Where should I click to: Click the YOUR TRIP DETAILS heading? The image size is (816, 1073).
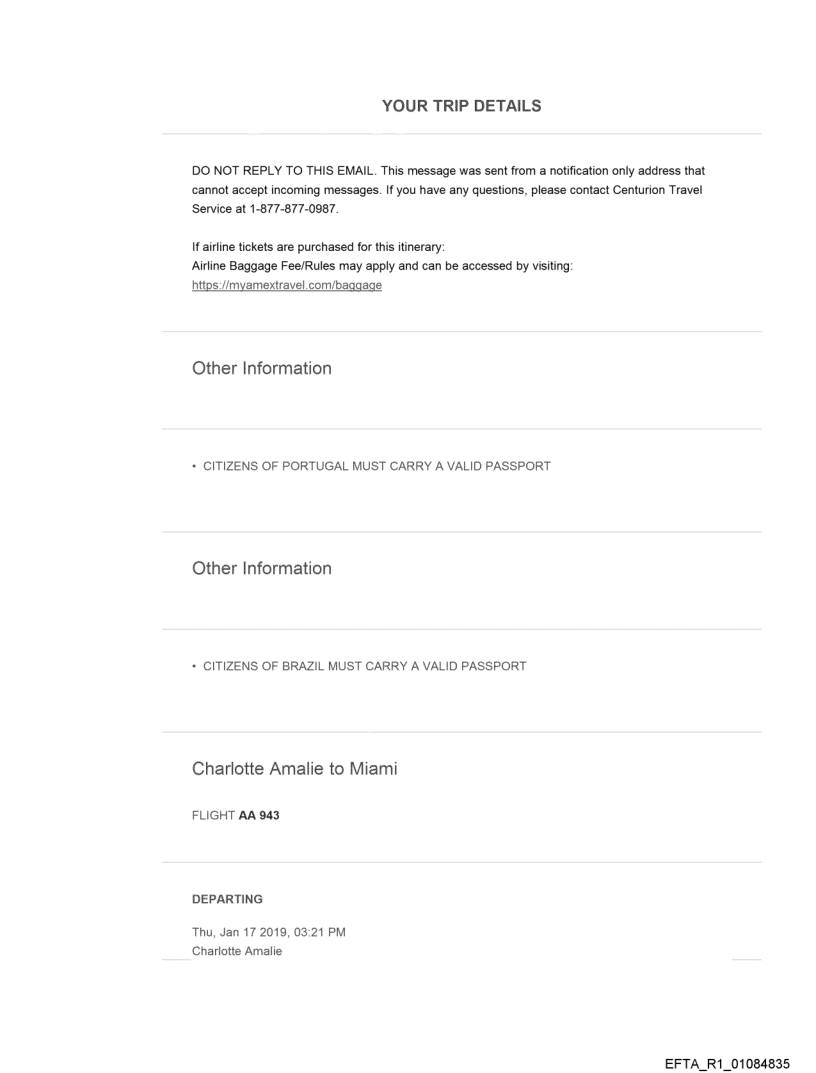[461, 107]
